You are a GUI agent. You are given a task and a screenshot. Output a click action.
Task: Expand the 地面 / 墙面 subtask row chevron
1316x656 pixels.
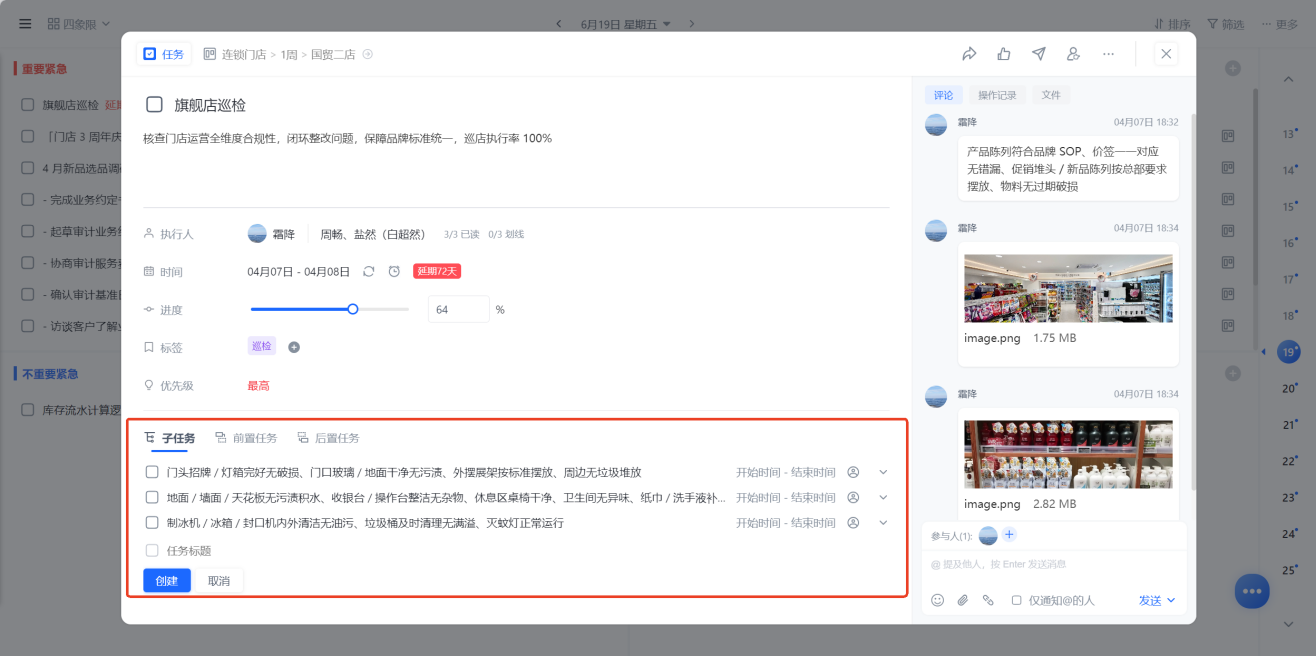(x=883, y=497)
